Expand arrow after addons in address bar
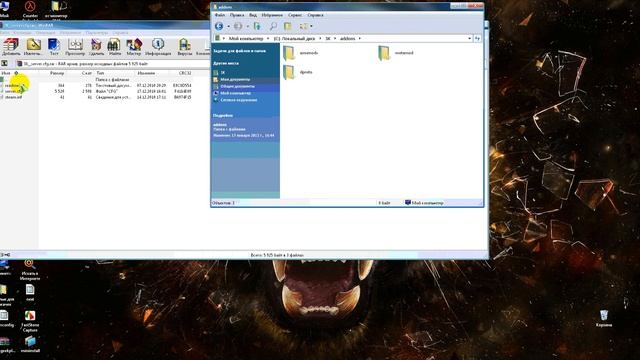 coord(360,38)
